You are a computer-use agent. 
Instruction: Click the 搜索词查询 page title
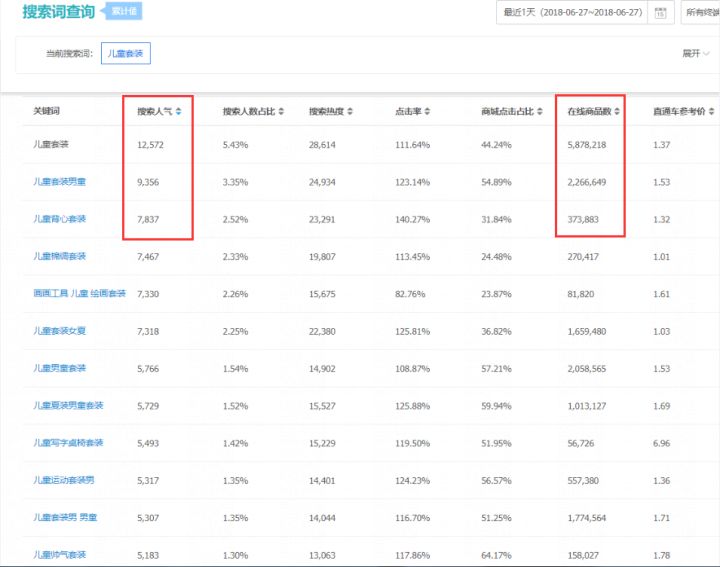[x=59, y=12]
